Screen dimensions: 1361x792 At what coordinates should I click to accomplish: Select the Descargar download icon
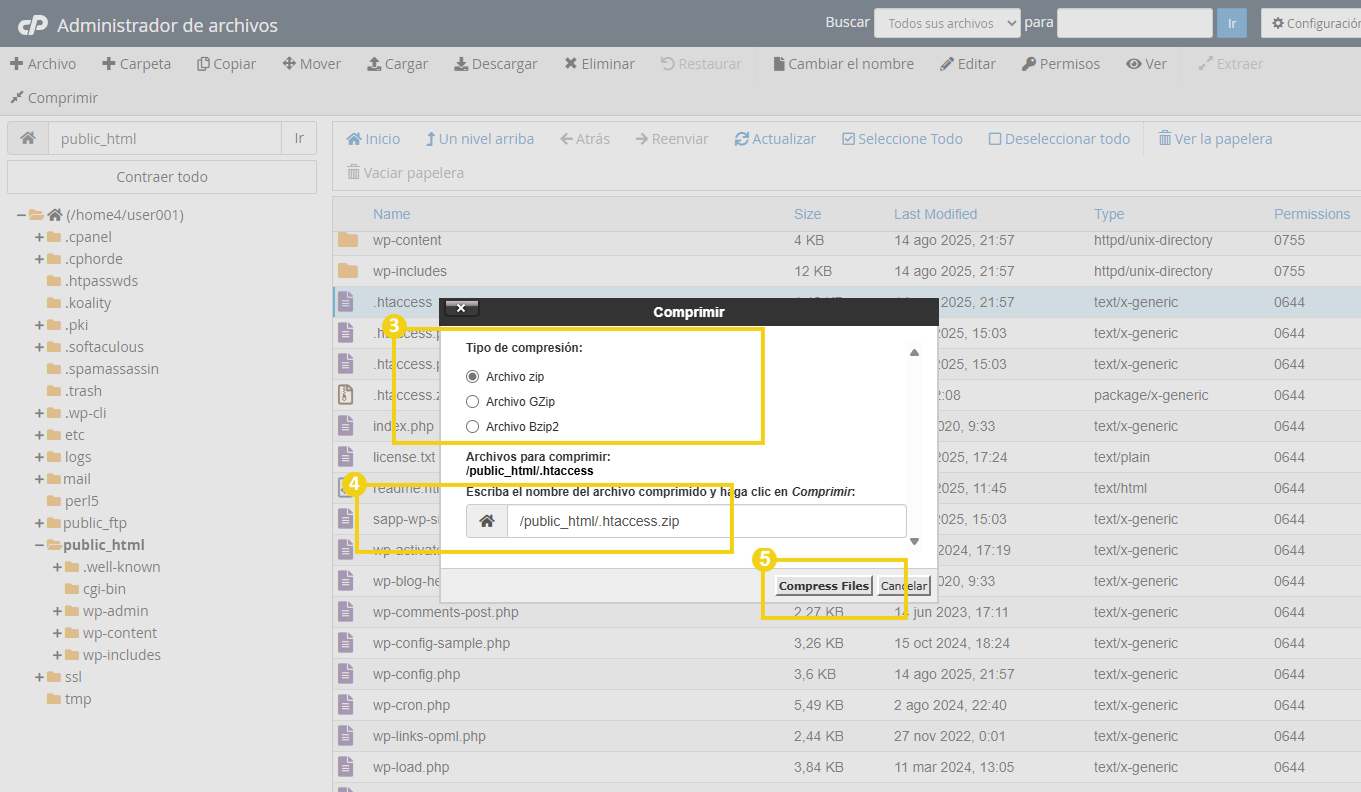(496, 63)
